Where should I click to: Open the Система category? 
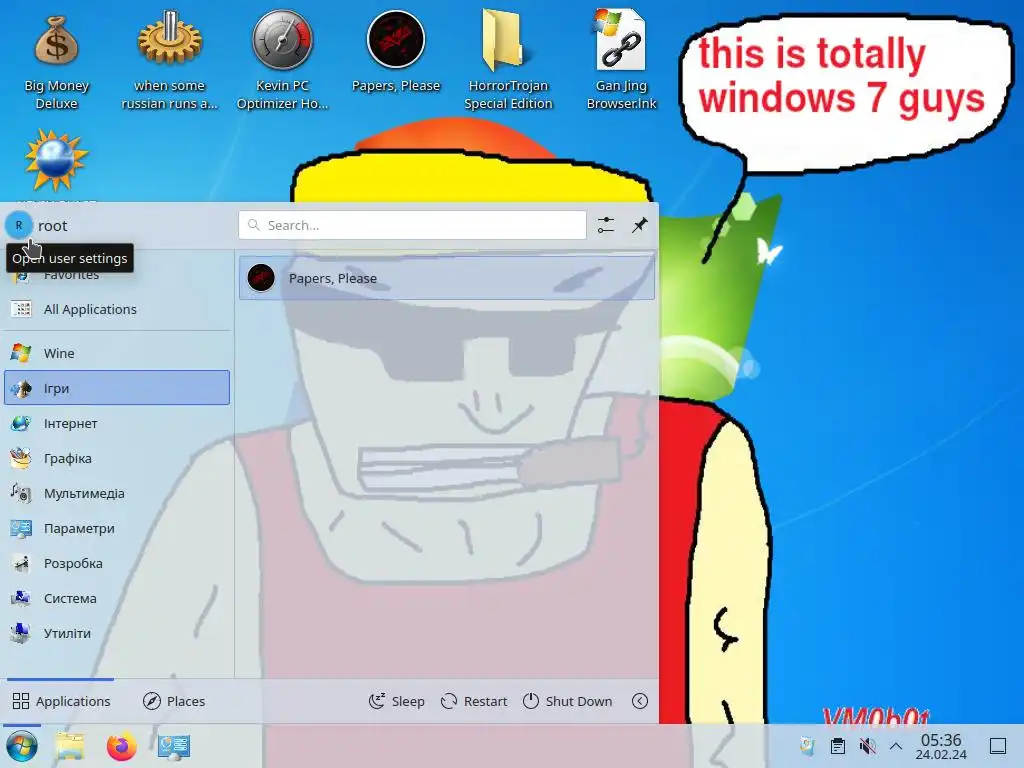coord(117,598)
